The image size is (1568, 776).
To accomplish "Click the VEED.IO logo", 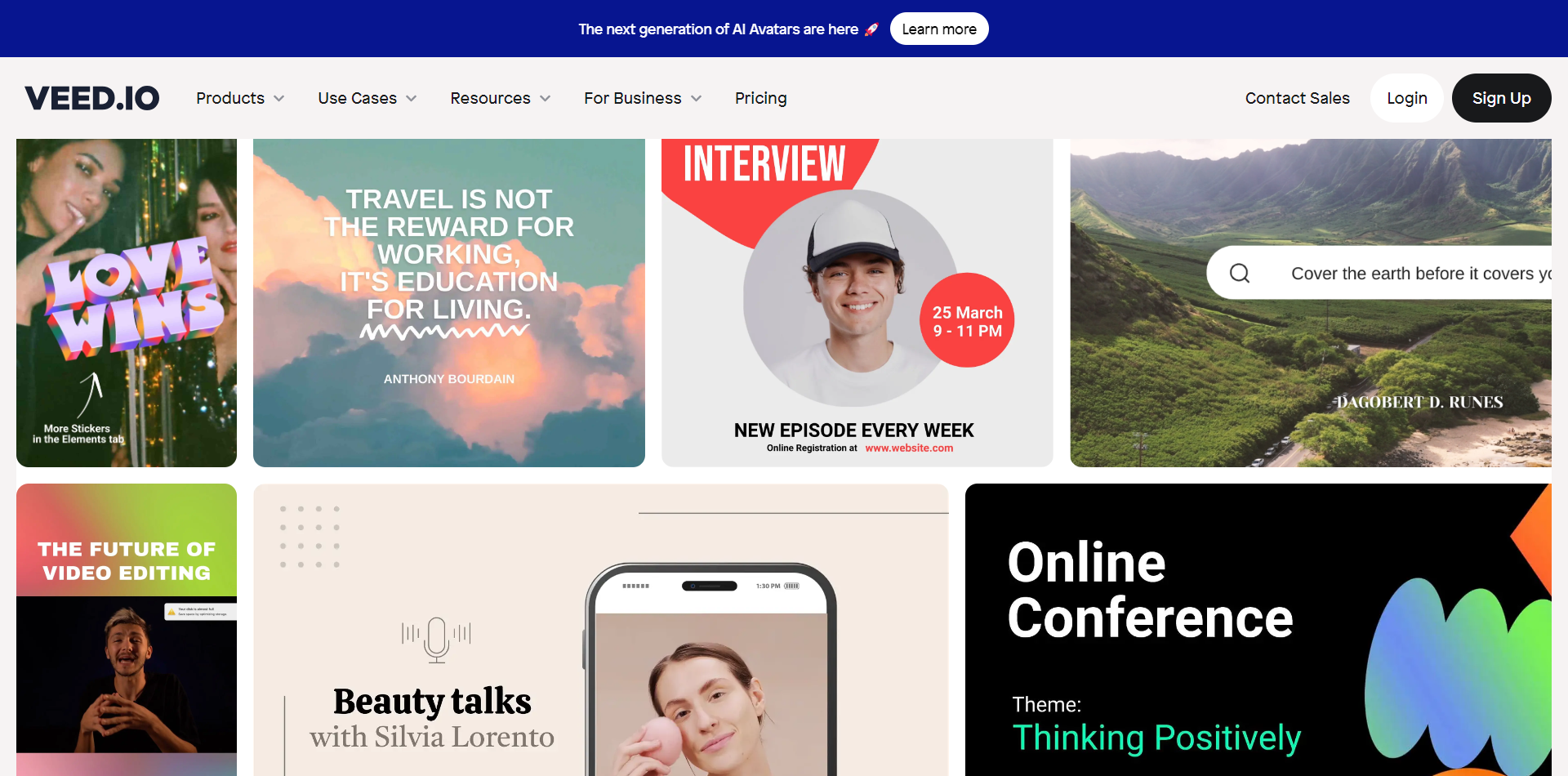I will 92,98.
